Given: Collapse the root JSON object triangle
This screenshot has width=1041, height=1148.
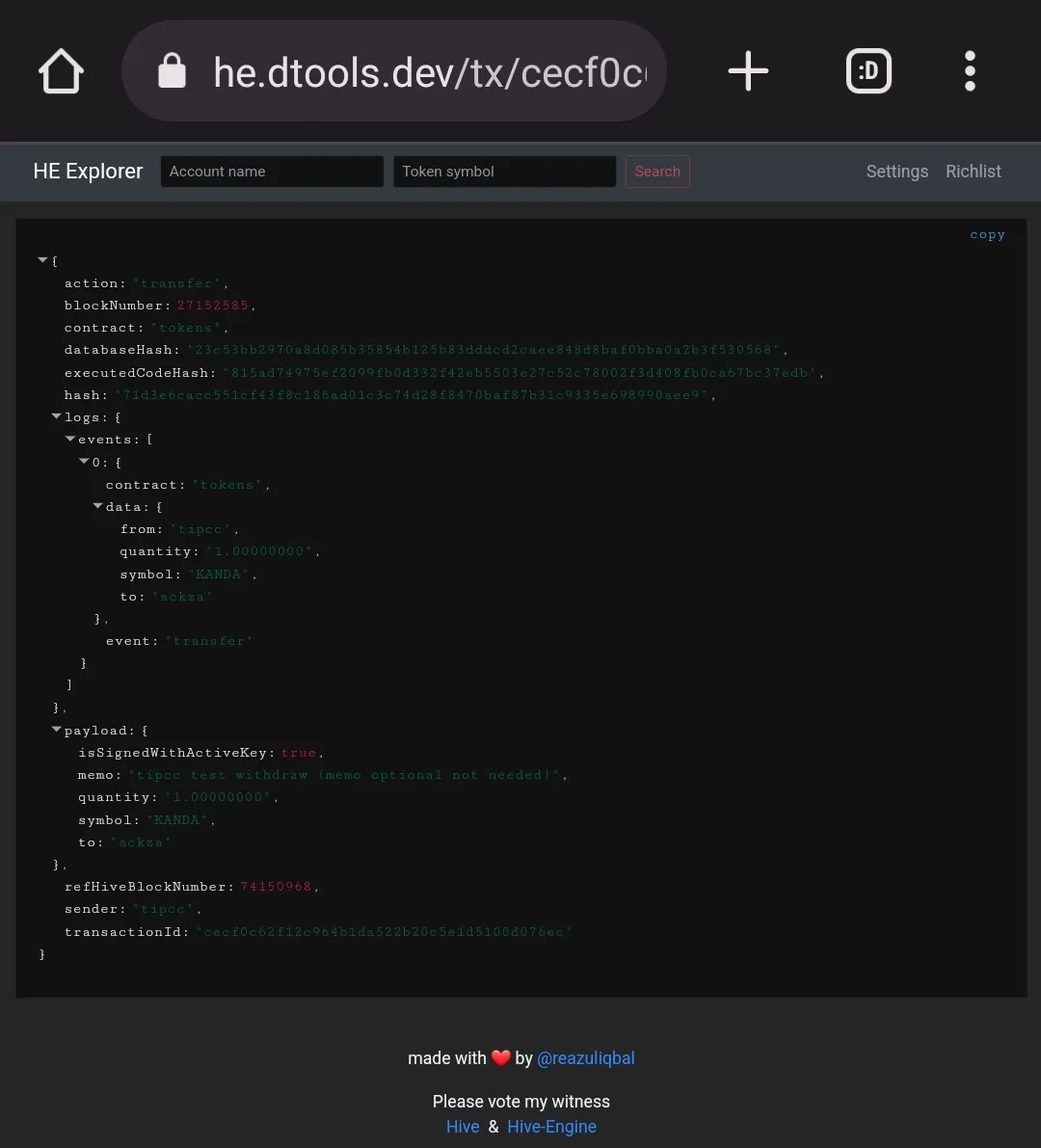Looking at the screenshot, I should [42, 260].
